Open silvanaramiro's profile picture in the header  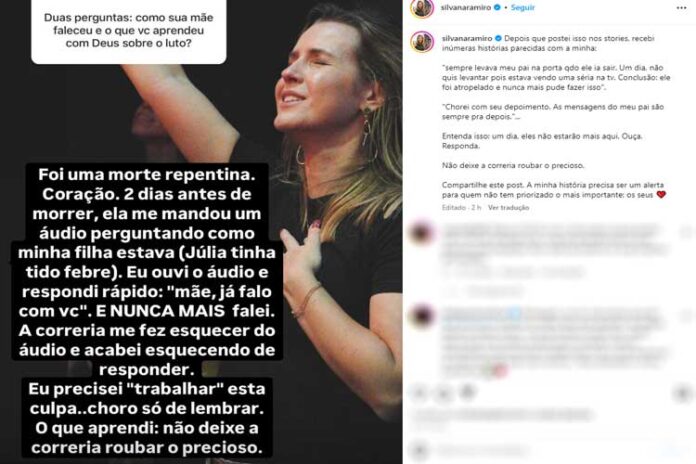(x=422, y=8)
